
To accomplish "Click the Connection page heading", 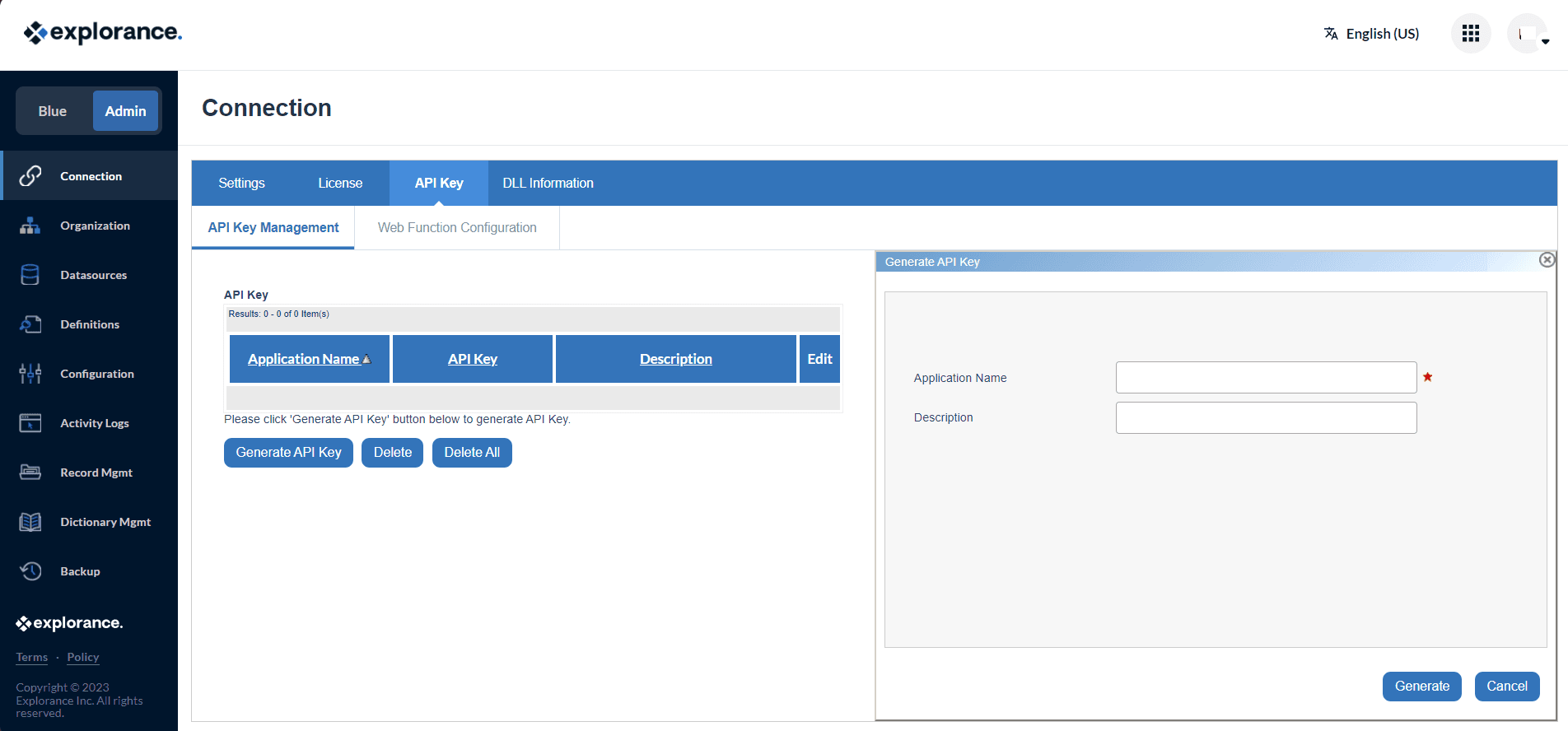I will pos(267,108).
